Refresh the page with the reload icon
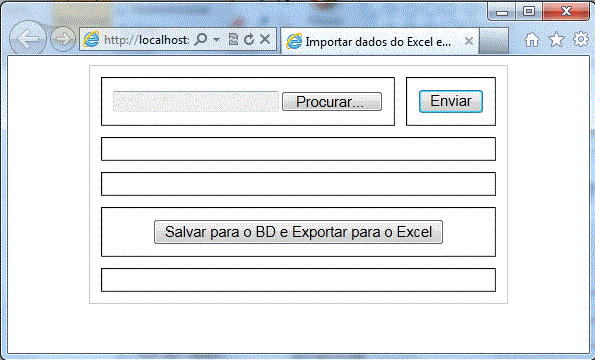Image resolution: width=595 pixels, height=360 pixels. point(249,39)
